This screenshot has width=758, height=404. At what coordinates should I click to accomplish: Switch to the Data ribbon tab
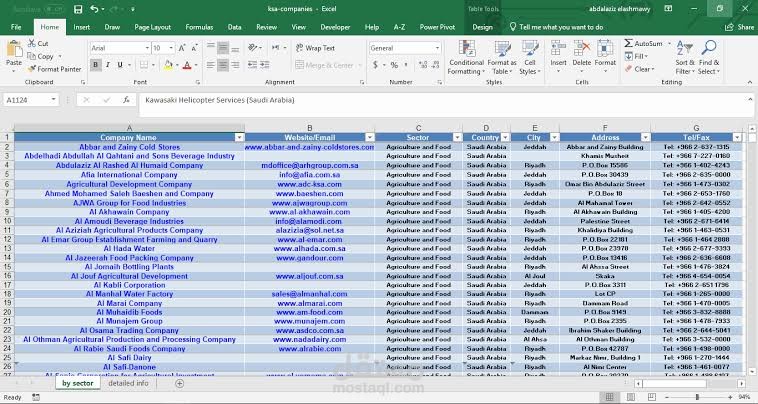pyautogui.click(x=234, y=27)
